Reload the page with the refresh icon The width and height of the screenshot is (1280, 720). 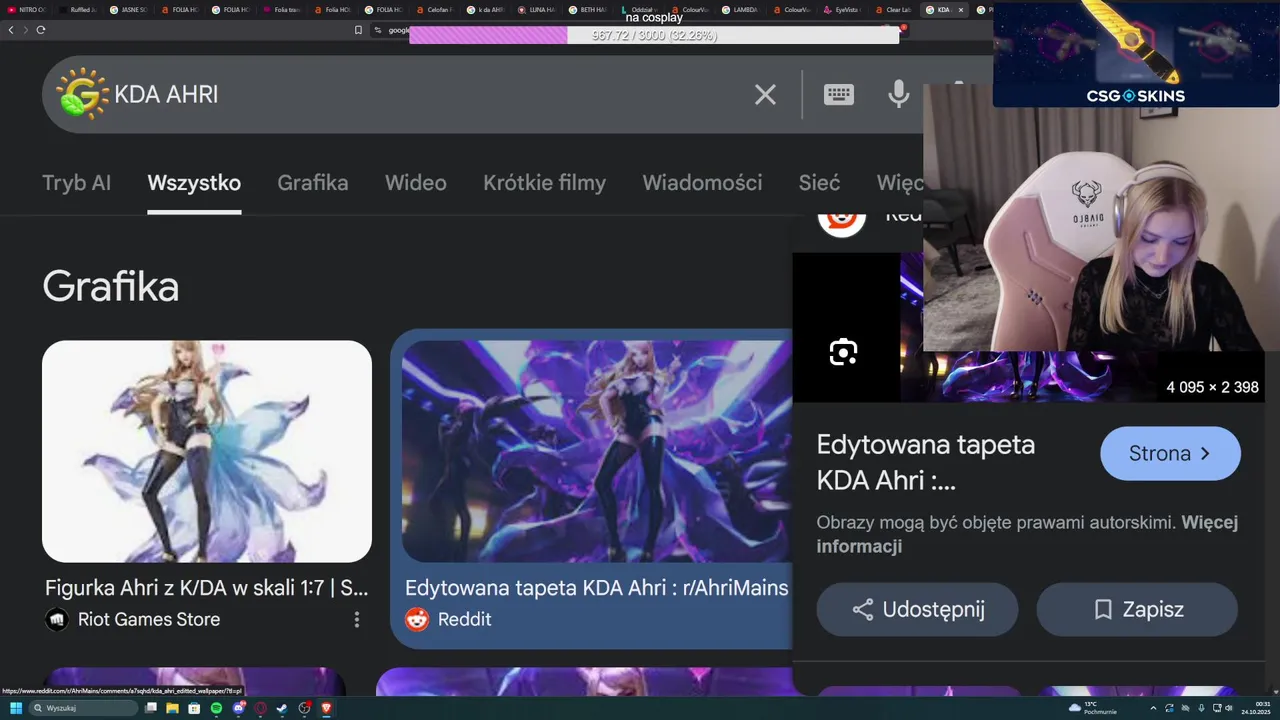point(41,30)
